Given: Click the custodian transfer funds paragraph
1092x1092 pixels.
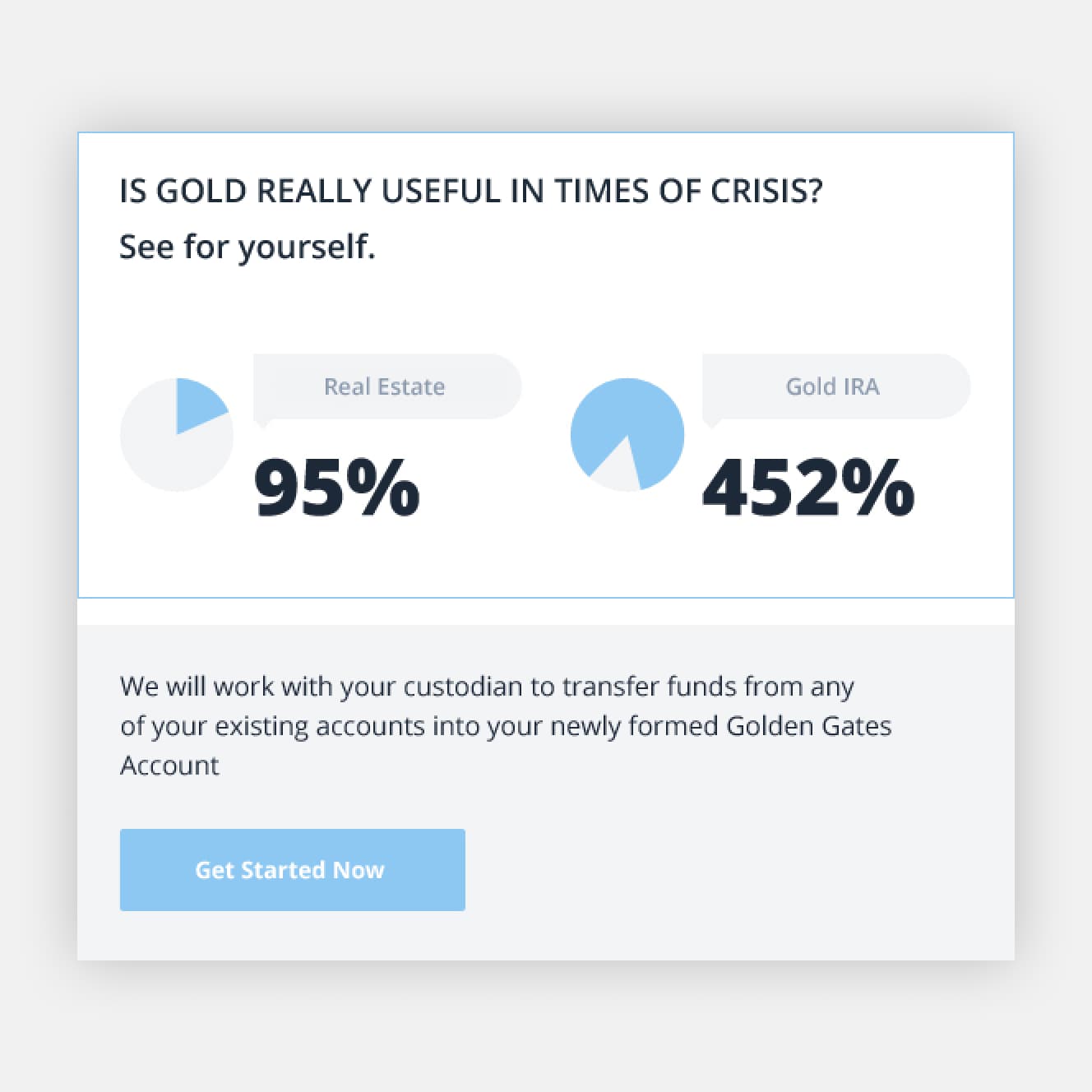Looking at the screenshot, I should coord(506,725).
